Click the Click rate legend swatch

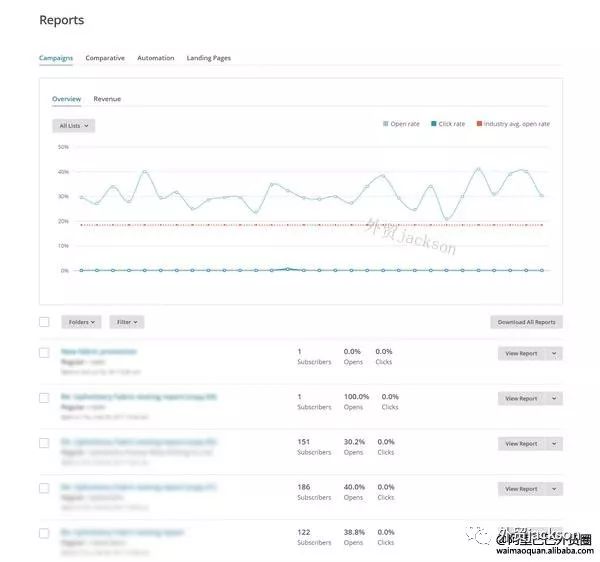(434, 124)
